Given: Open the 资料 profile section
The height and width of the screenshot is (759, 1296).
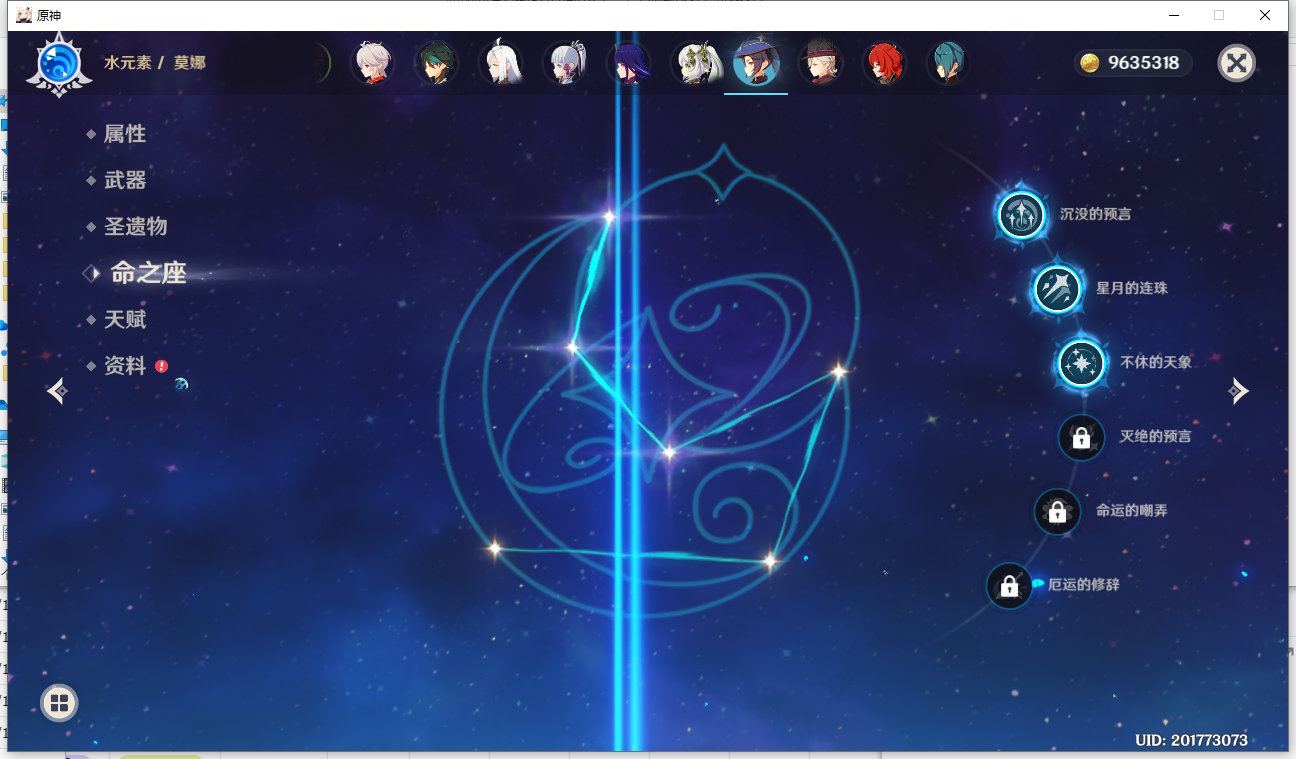Looking at the screenshot, I should (125, 366).
